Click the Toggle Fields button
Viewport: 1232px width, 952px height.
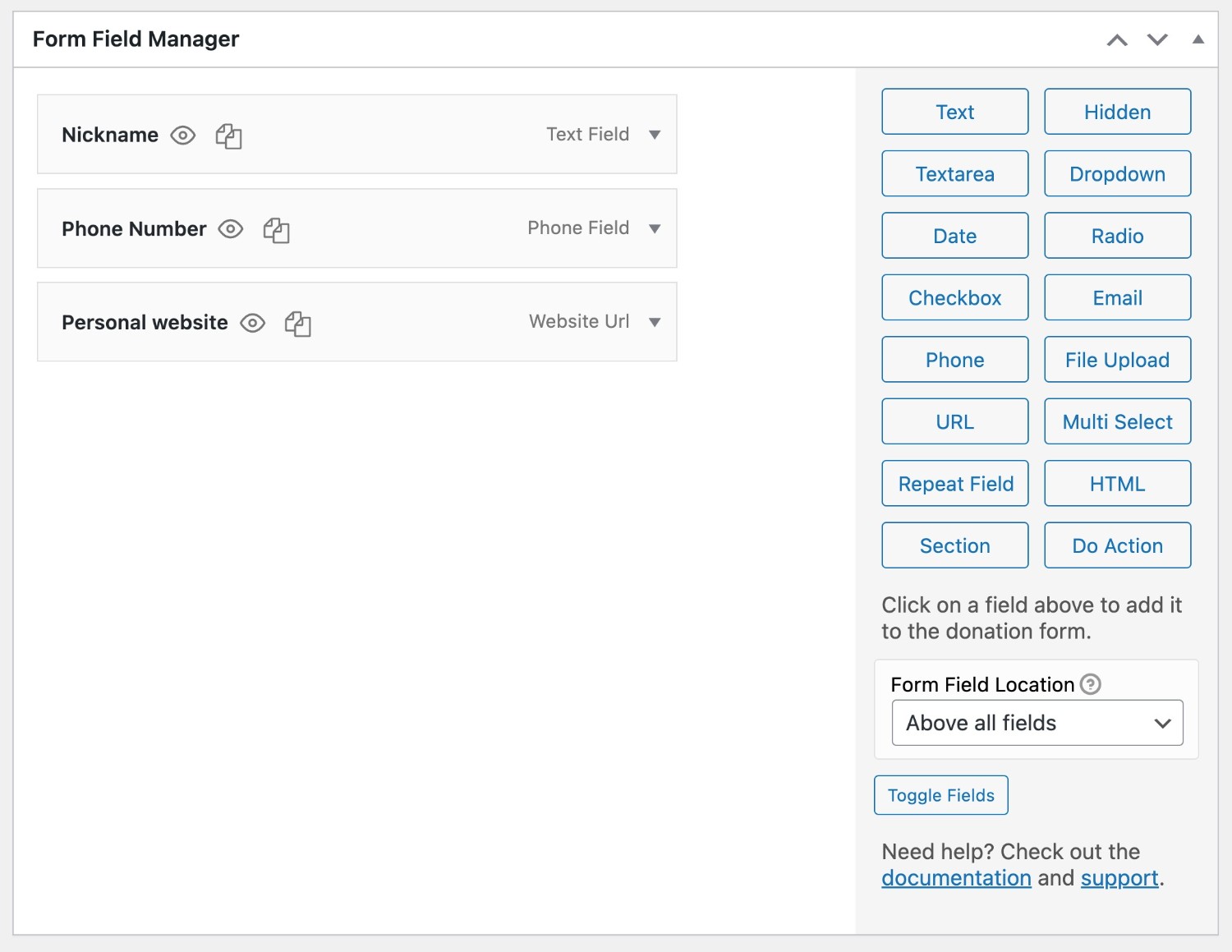coord(941,795)
